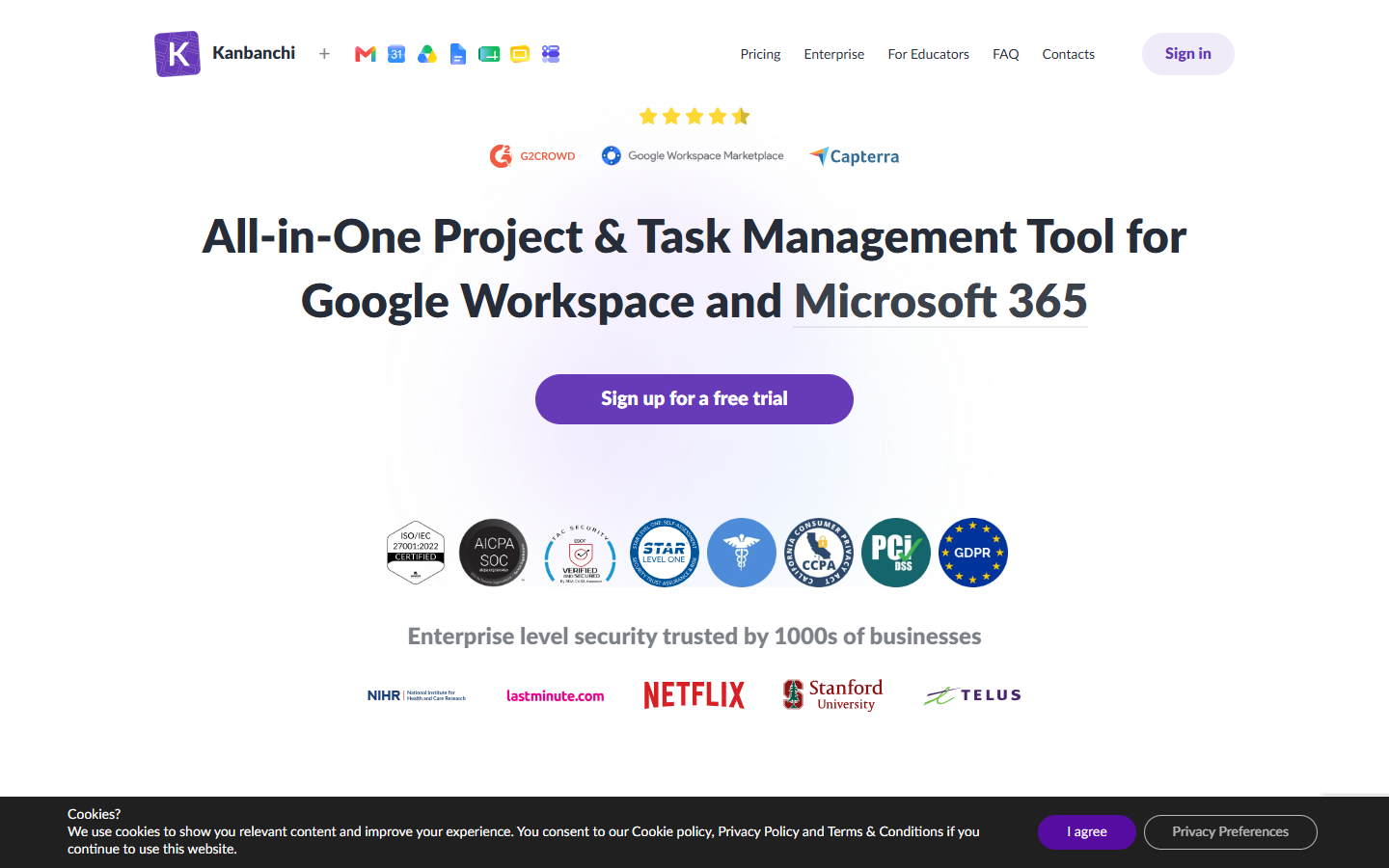Open the Privacy Policy link
Screen dimensions: 1389x868
pos(758,831)
